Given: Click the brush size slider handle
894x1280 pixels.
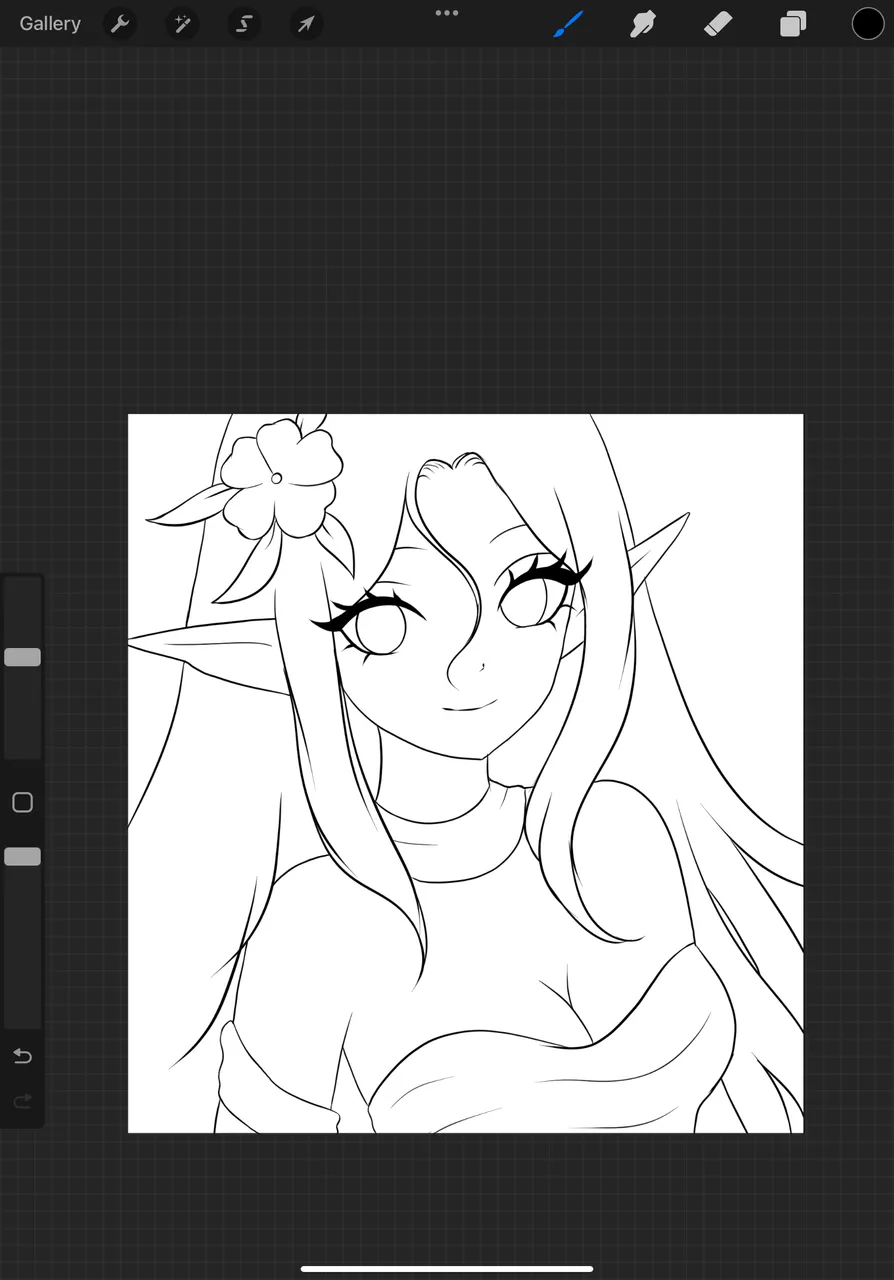Looking at the screenshot, I should 22,657.
